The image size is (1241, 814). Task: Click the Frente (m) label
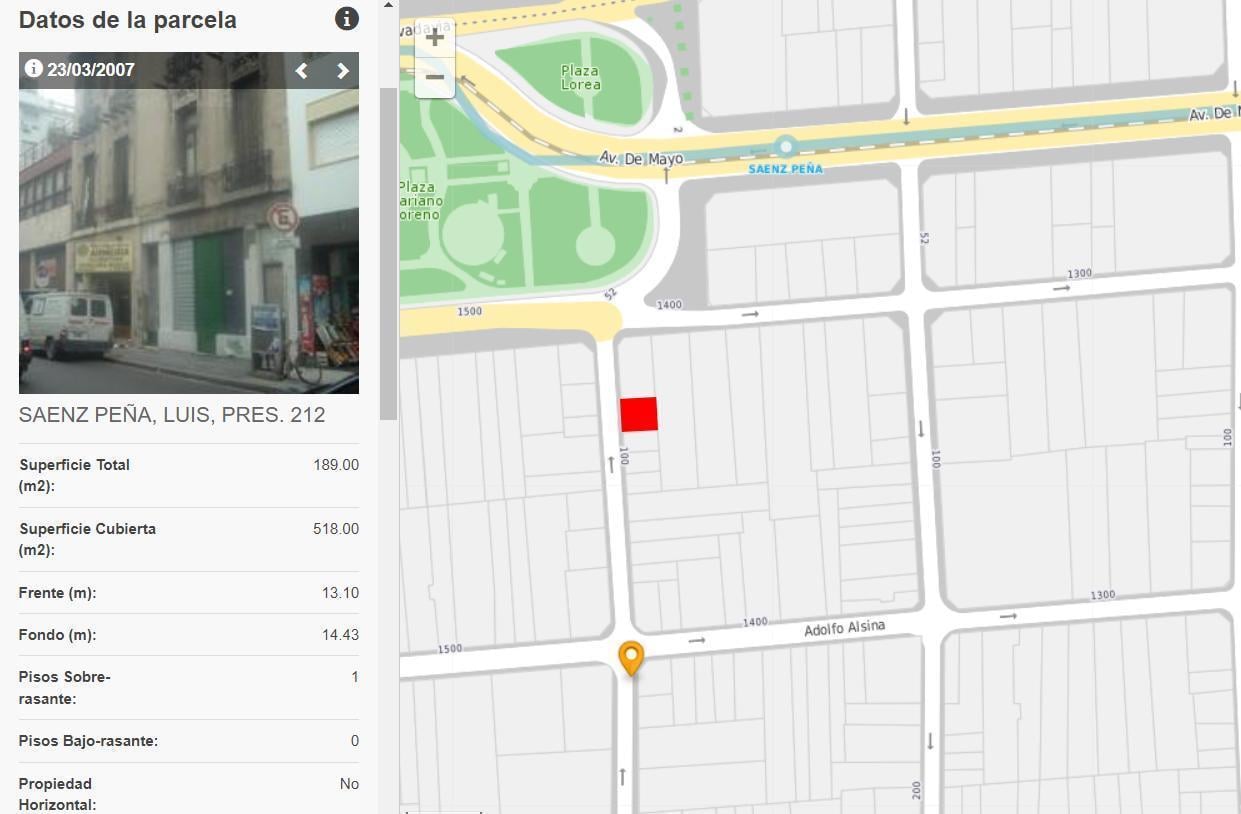pyautogui.click(x=58, y=593)
